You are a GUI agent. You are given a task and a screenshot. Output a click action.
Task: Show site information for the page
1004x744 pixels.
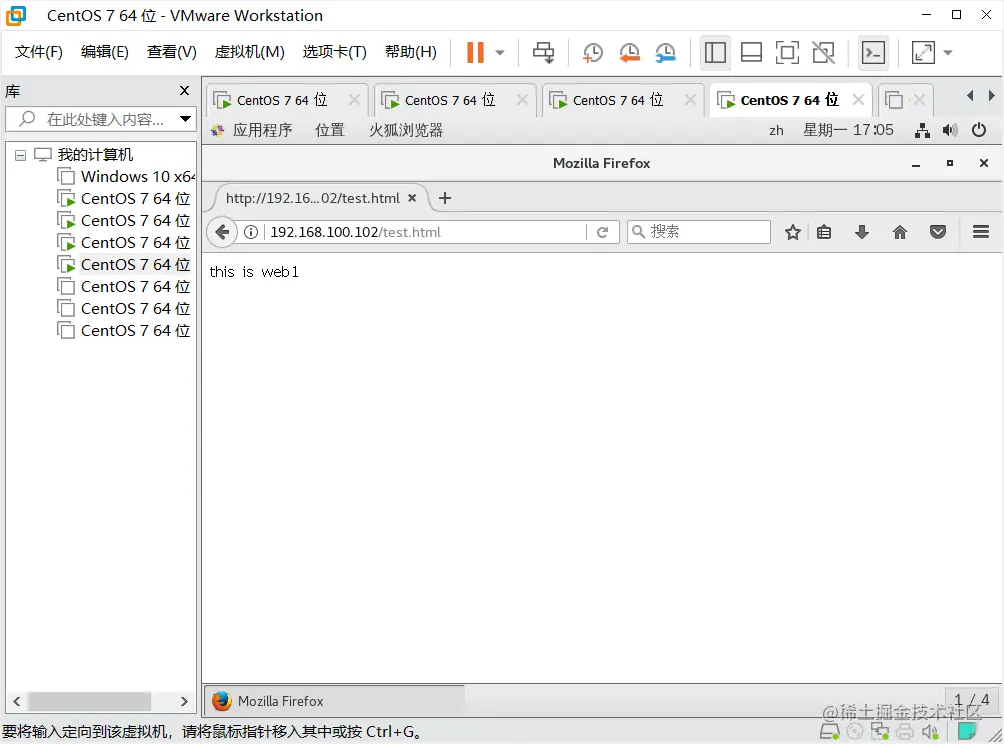251,232
